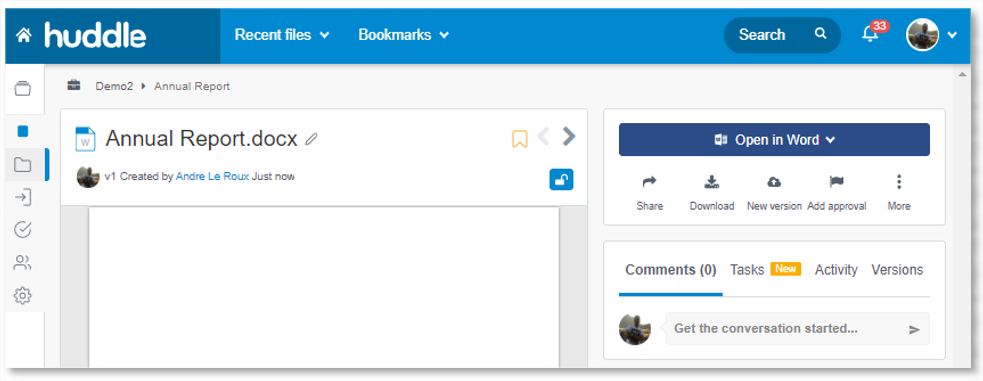This screenshot has height=381, width=983.
Task: Toggle the file lock button
Action: coord(561,180)
